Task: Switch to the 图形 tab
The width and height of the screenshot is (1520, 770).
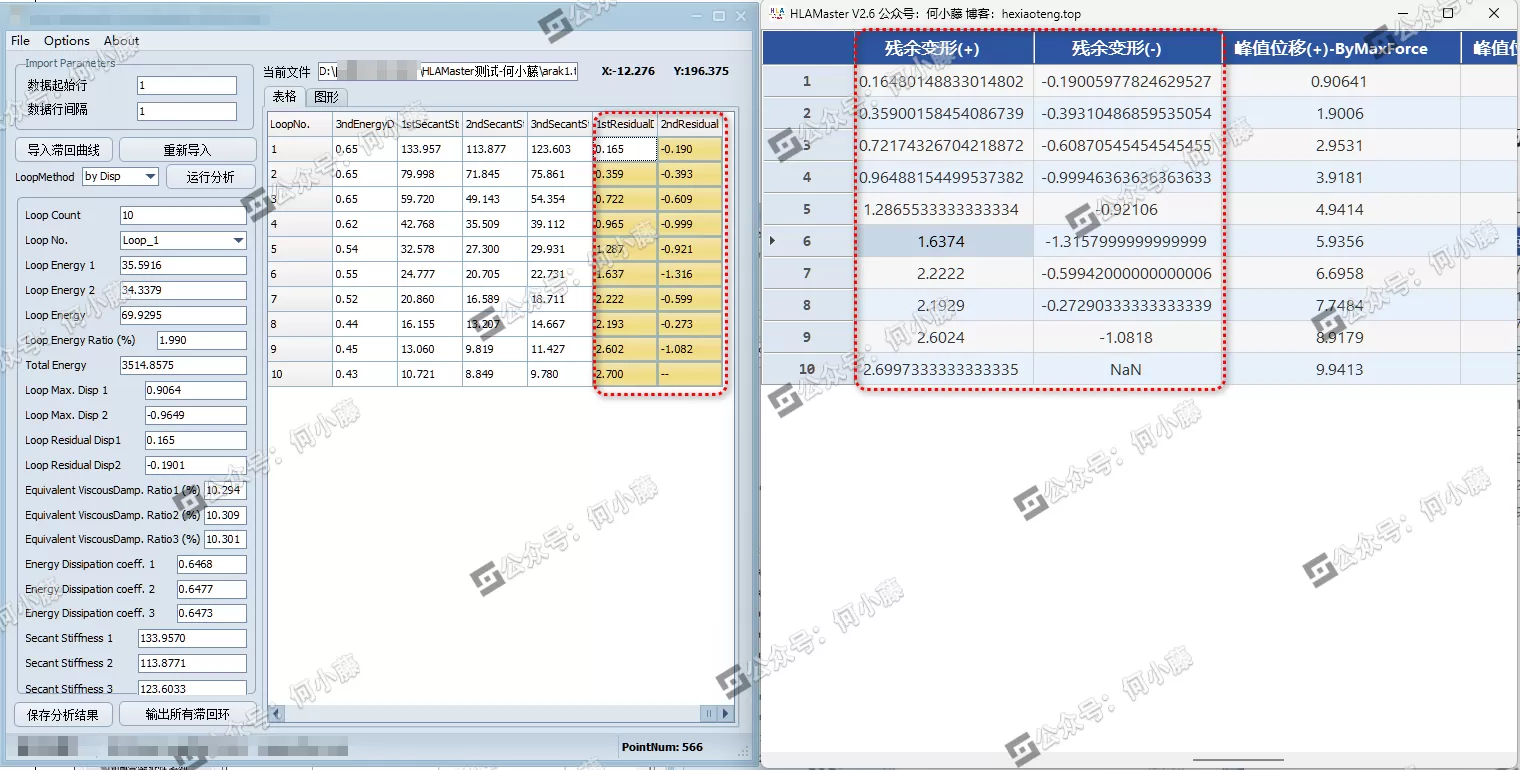Action: [326, 97]
